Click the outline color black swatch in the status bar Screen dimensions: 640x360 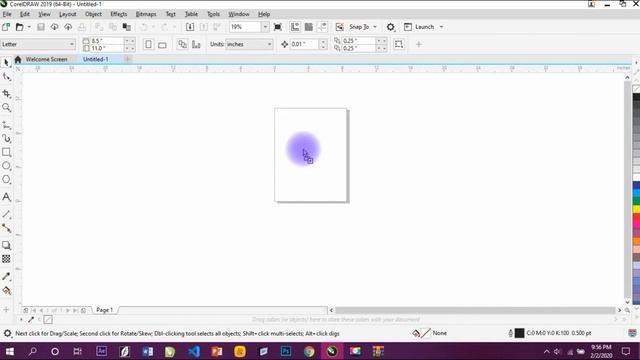(x=519, y=333)
